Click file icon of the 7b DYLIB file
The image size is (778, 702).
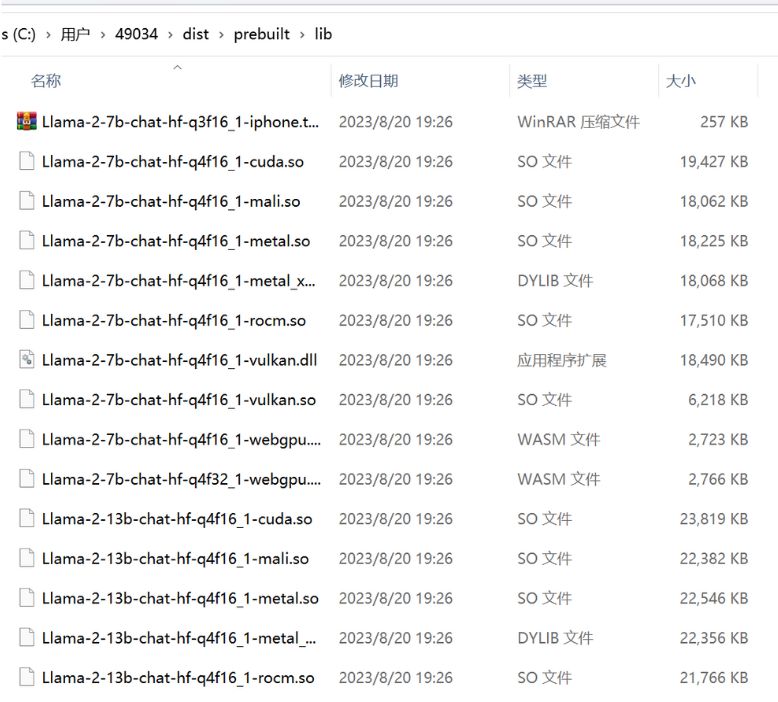click(26, 280)
